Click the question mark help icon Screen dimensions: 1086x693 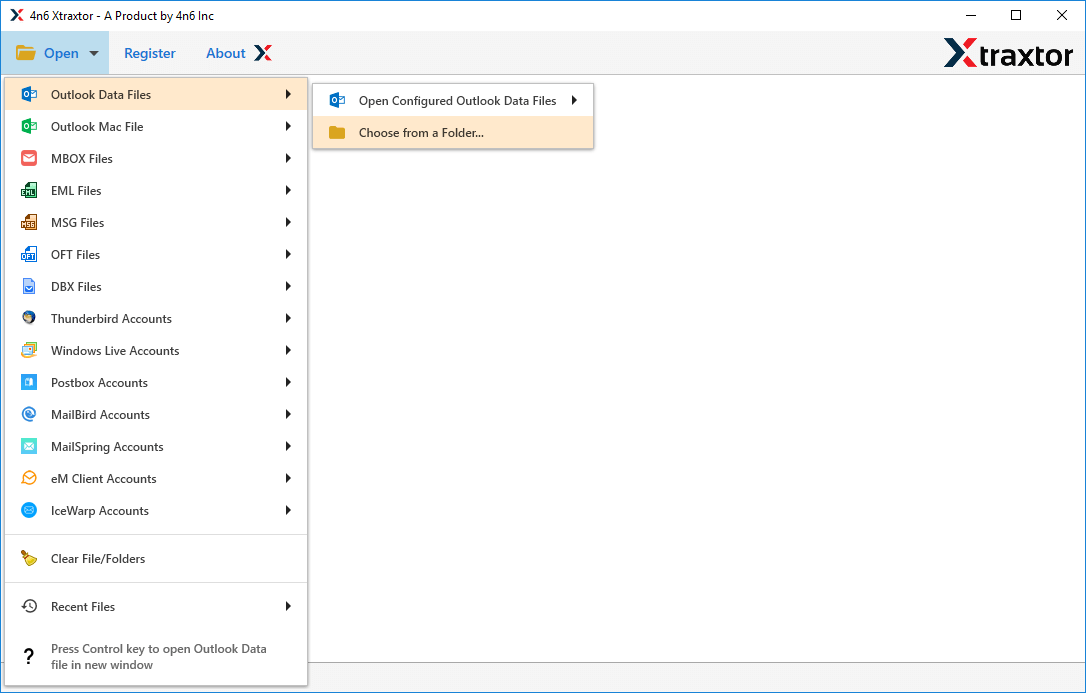(28, 656)
